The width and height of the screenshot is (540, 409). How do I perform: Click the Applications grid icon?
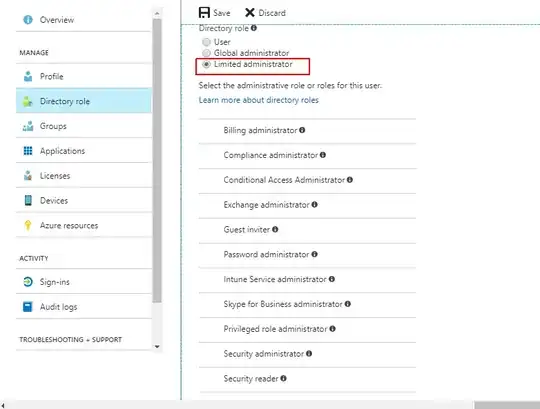pyautogui.click(x=28, y=151)
